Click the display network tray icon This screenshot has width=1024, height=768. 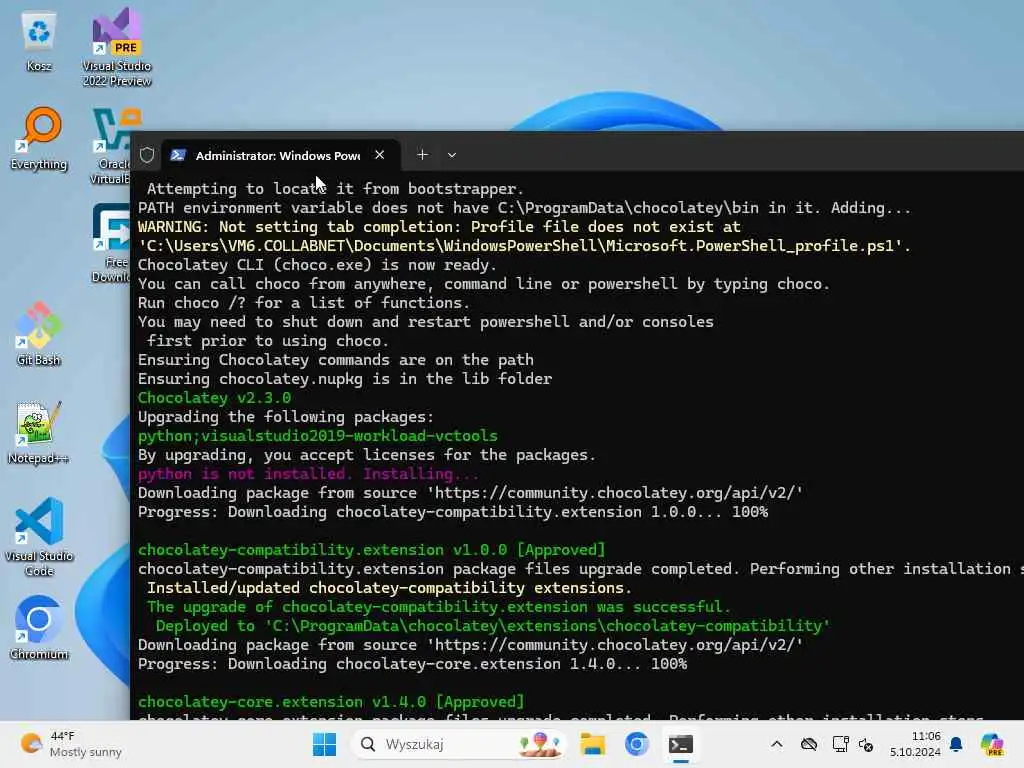pos(840,744)
